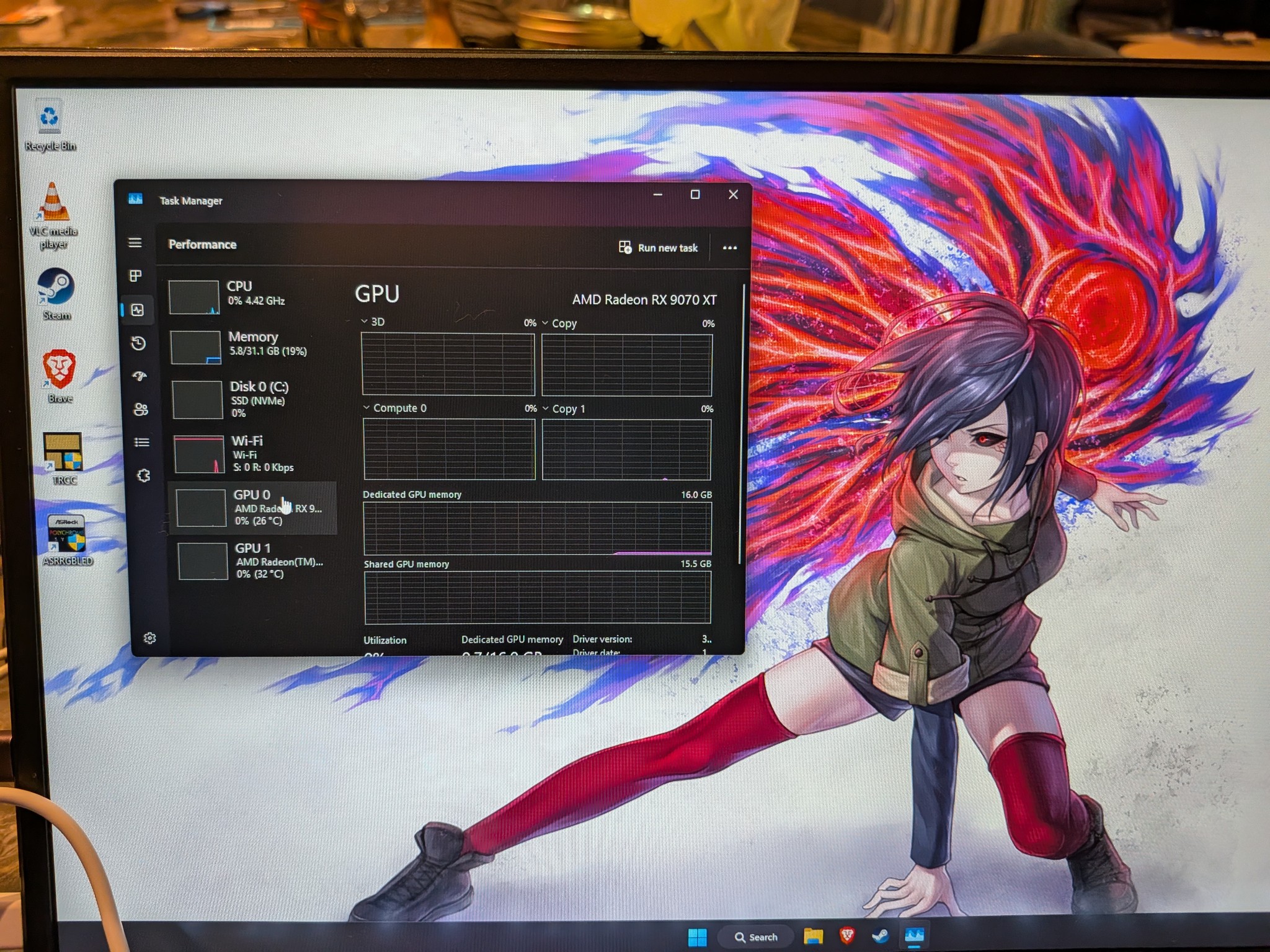This screenshot has height=952, width=1270.
Task: Click the Shared GPU memory graph
Action: pyautogui.click(x=538, y=597)
